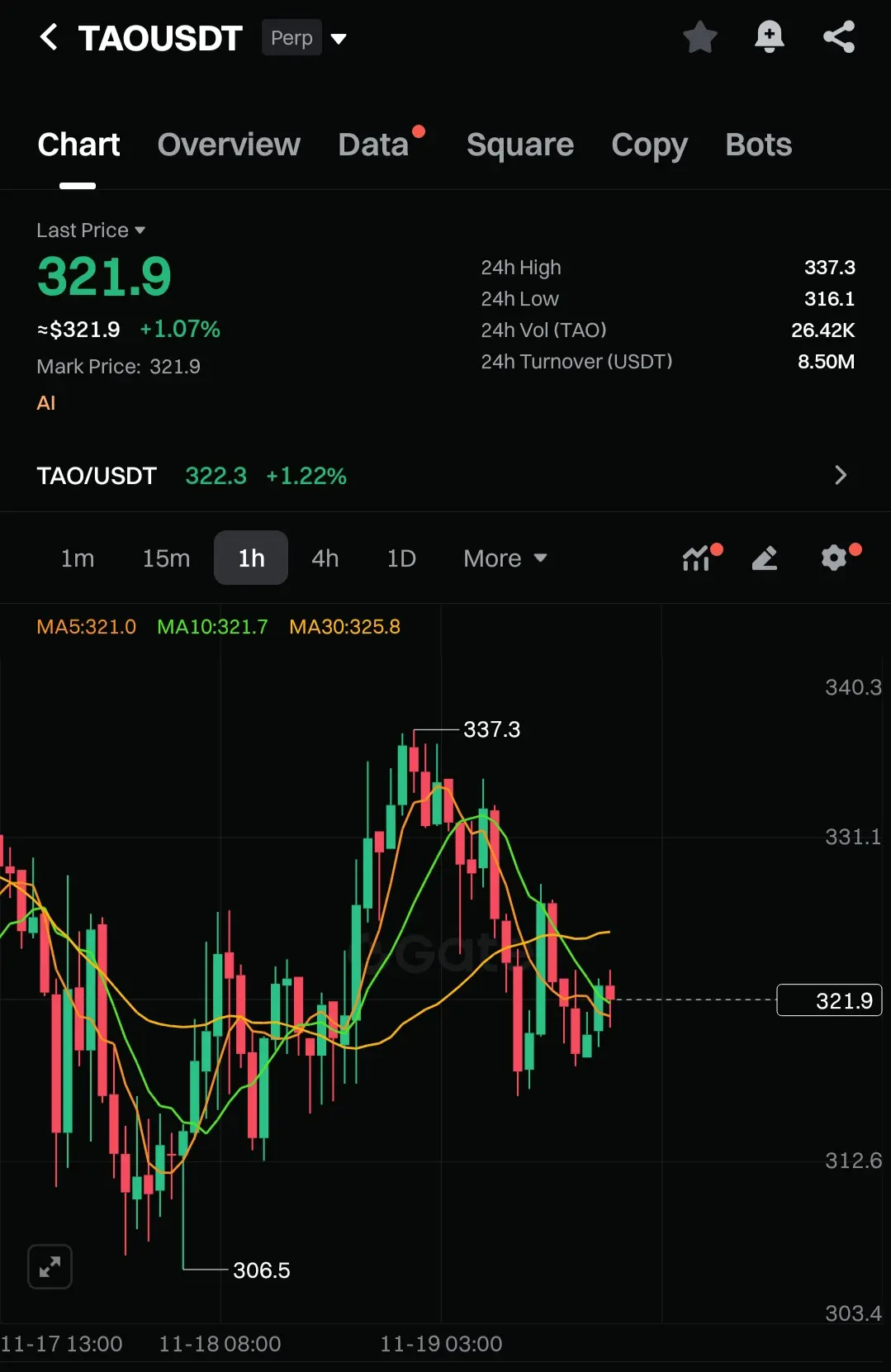Viewport: 891px width, 1372px height.
Task: Add TAOUSDT to favorites star
Action: [x=699, y=37]
